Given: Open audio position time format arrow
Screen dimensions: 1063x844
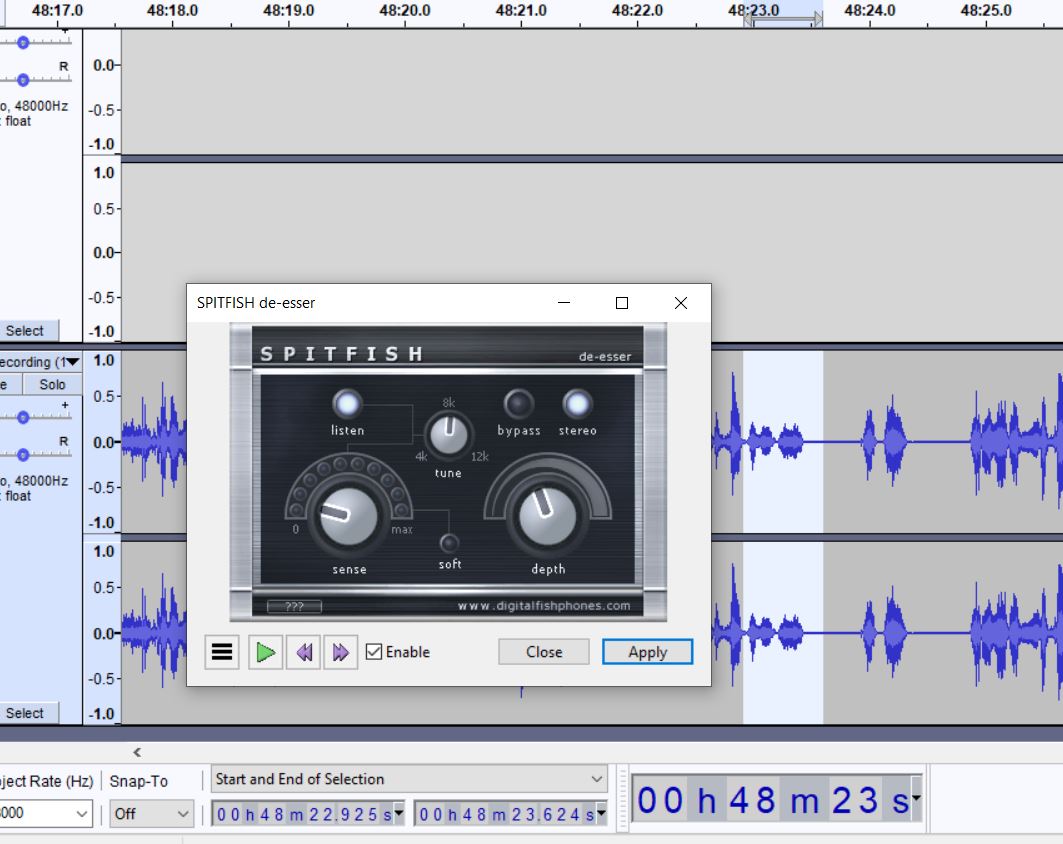Looking at the screenshot, I should point(916,799).
